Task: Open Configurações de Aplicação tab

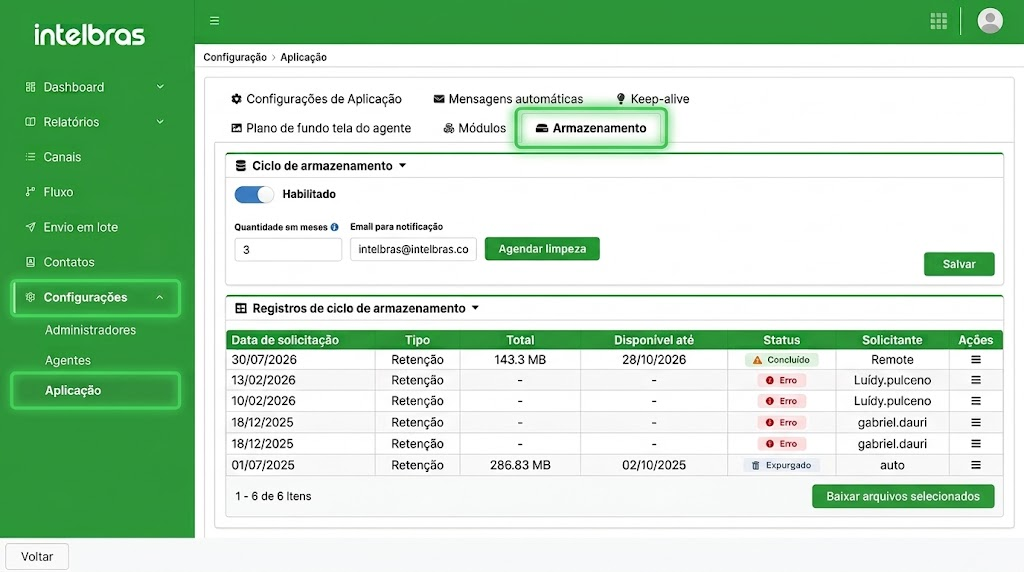Action: tap(316, 99)
